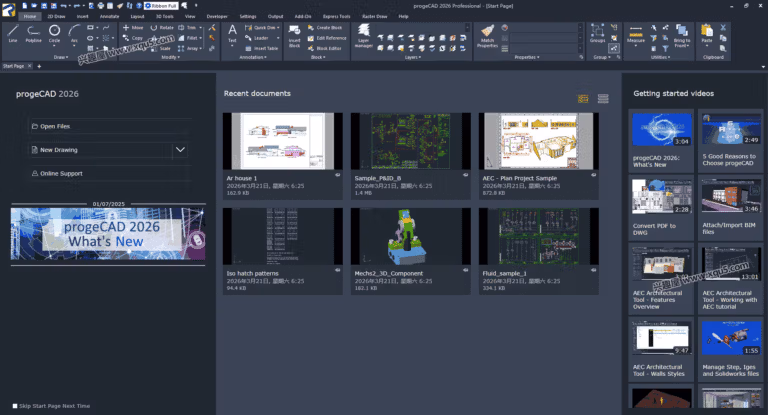The height and width of the screenshot is (415, 768).
Task: Add a new tab with plus button
Action: [39, 66]
